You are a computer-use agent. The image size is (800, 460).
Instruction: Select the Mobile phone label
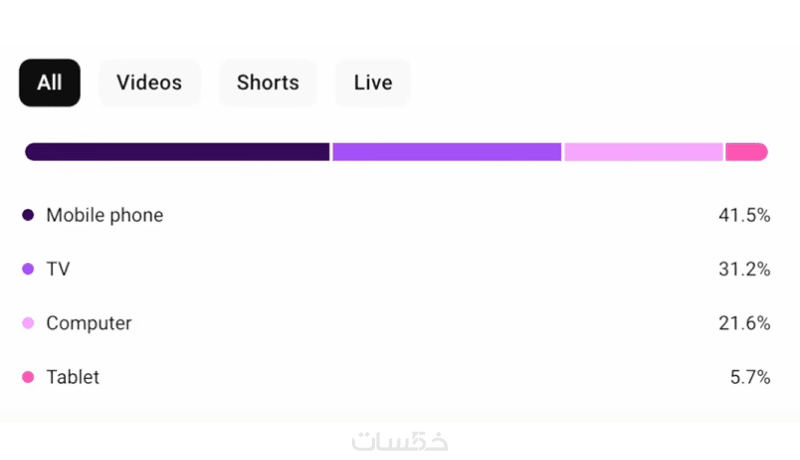coord(104,215)
